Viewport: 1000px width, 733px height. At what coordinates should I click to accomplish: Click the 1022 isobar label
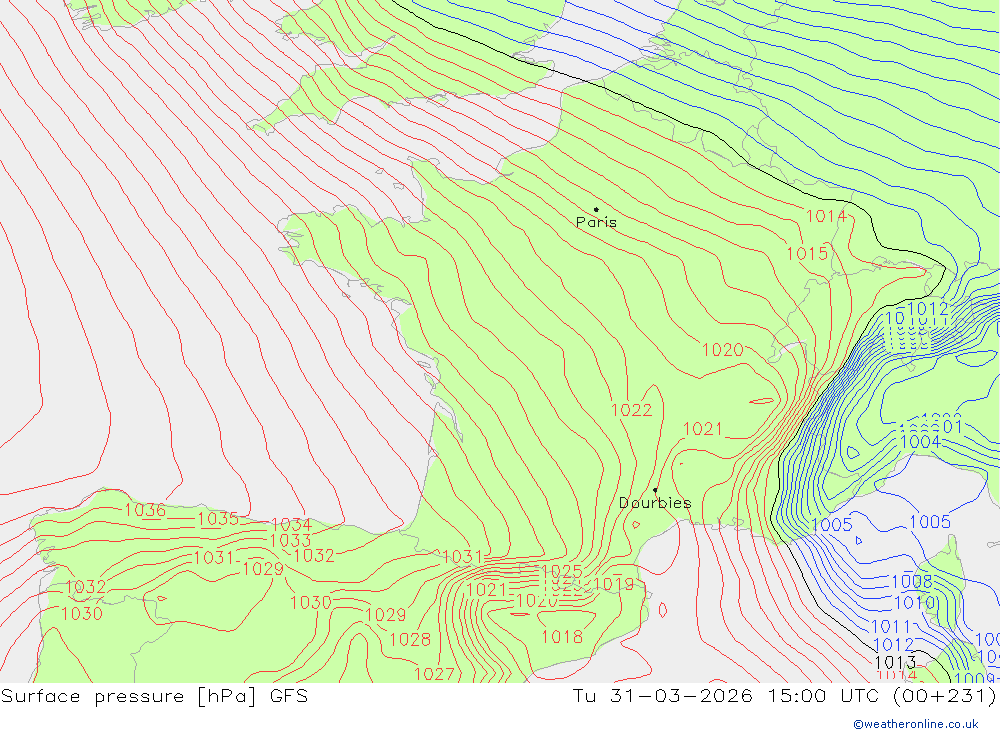click(631, 410)
